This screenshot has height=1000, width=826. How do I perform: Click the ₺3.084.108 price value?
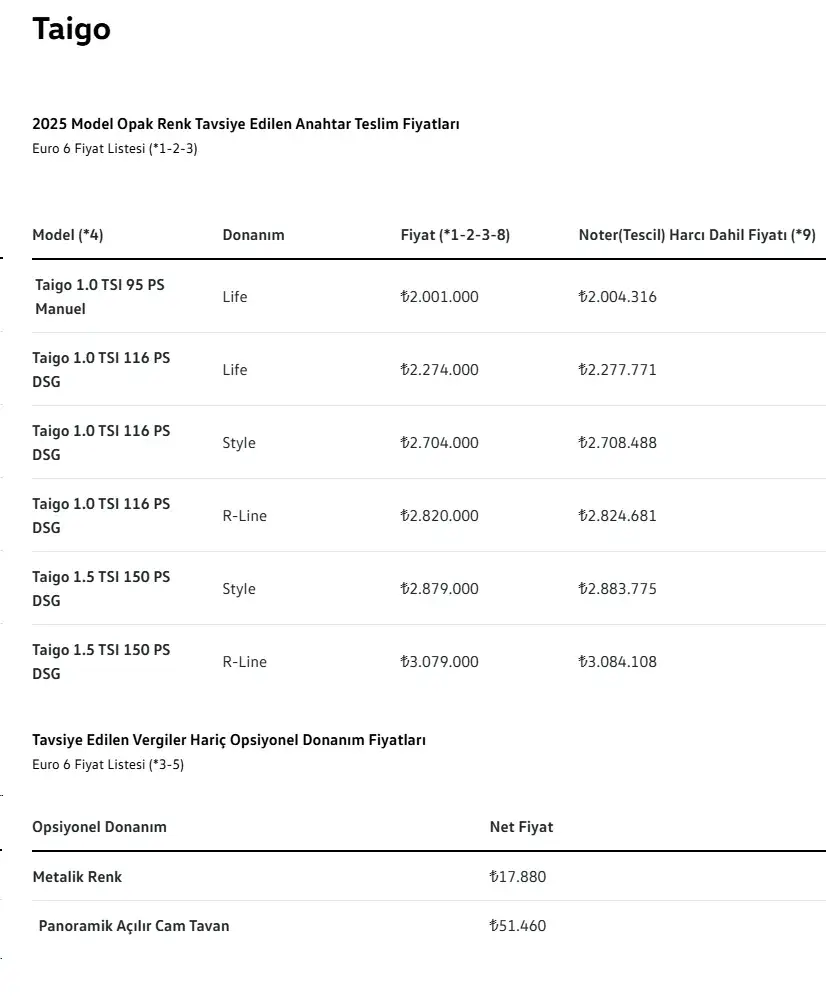(x=617, y=662)
